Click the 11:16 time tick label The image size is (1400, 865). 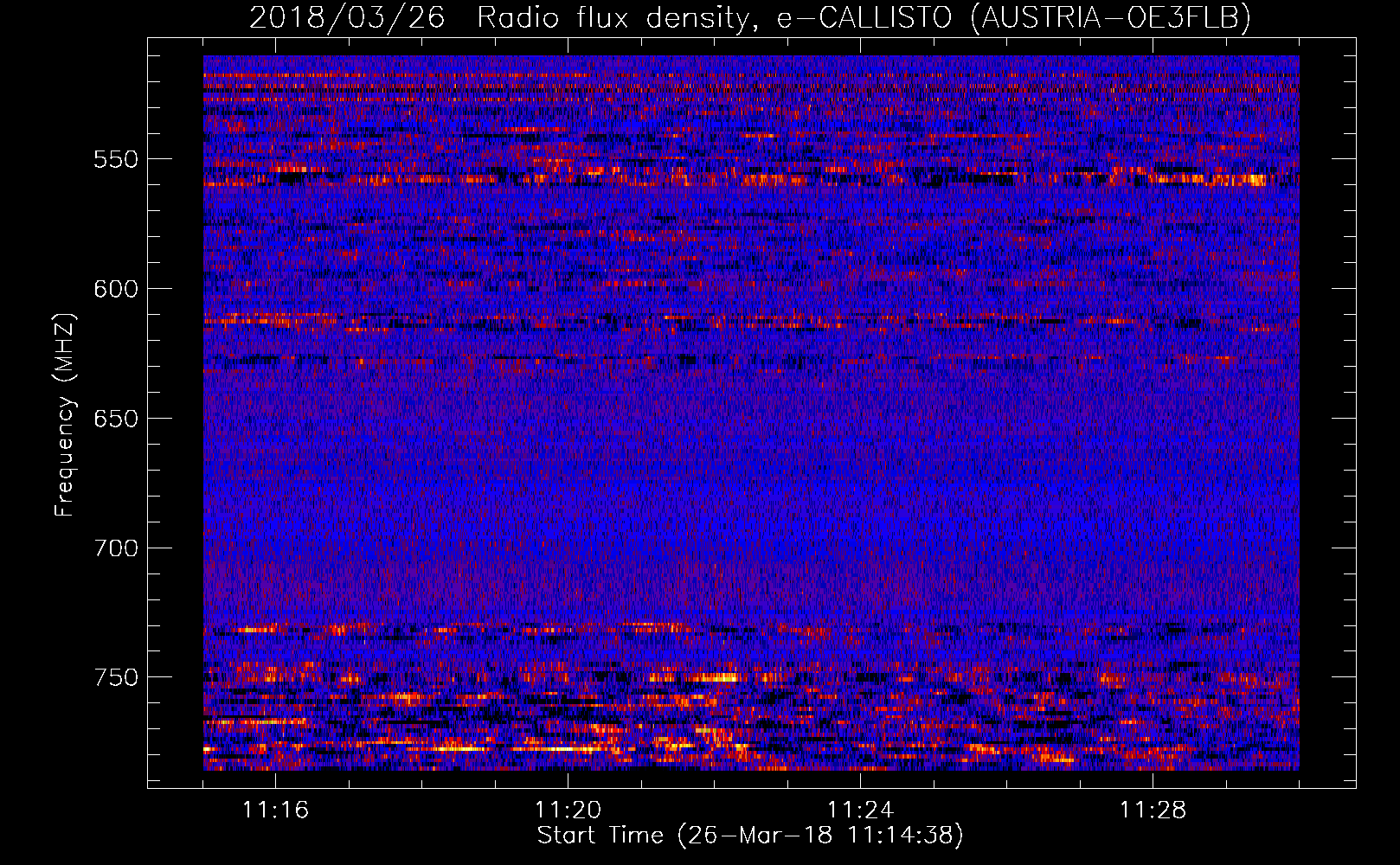[275, 811]
